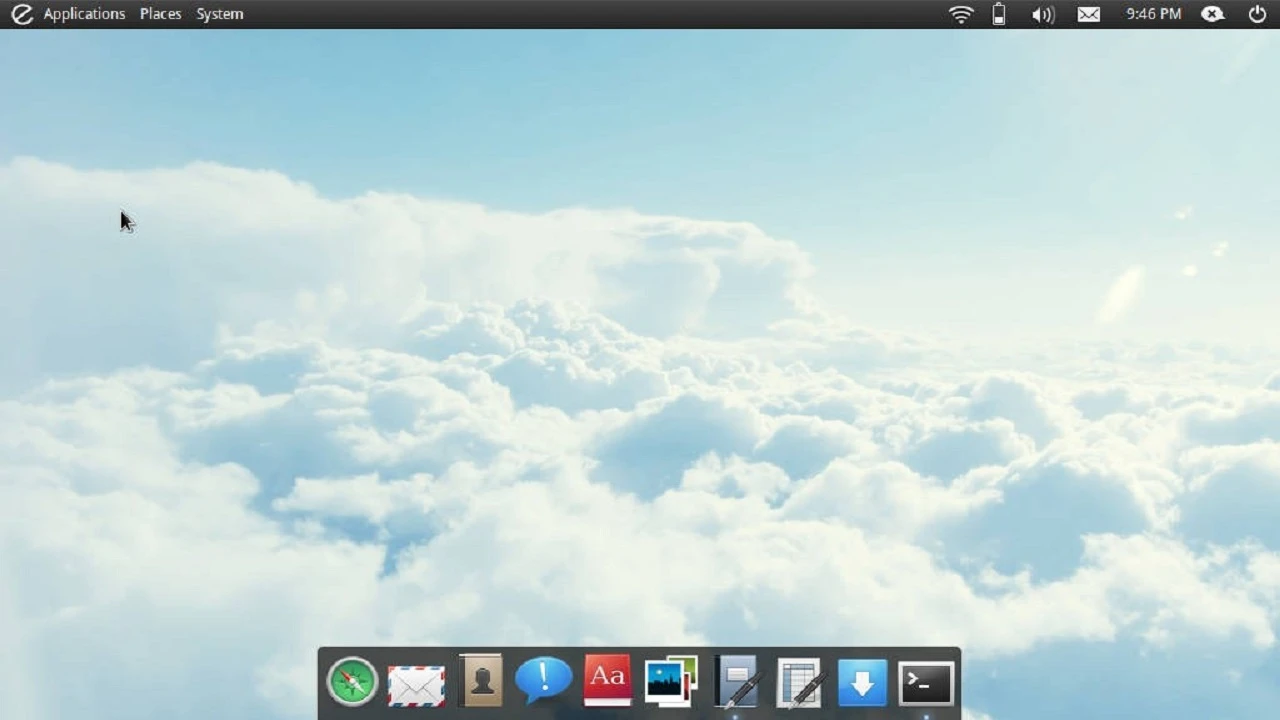Open the power session menu button
The height and width of the screenshot is (720, 1280).
1257,14
